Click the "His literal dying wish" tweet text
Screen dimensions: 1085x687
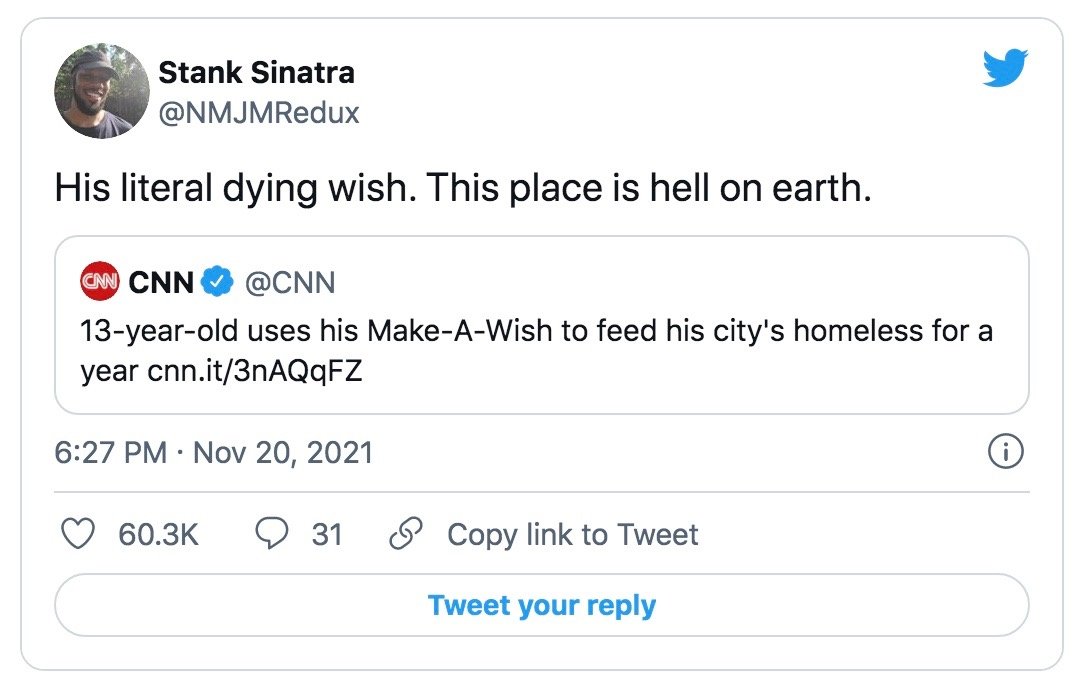click(x=463, y=189)
